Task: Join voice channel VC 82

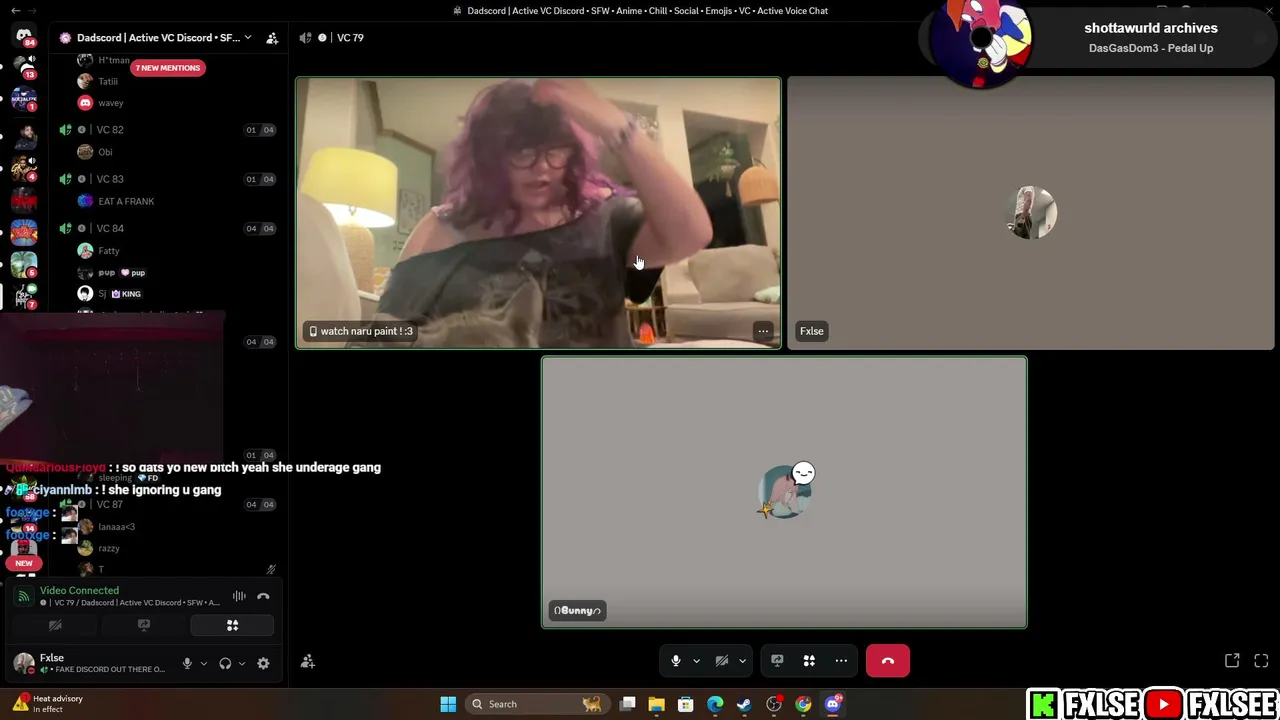Action: pos(110,130)
